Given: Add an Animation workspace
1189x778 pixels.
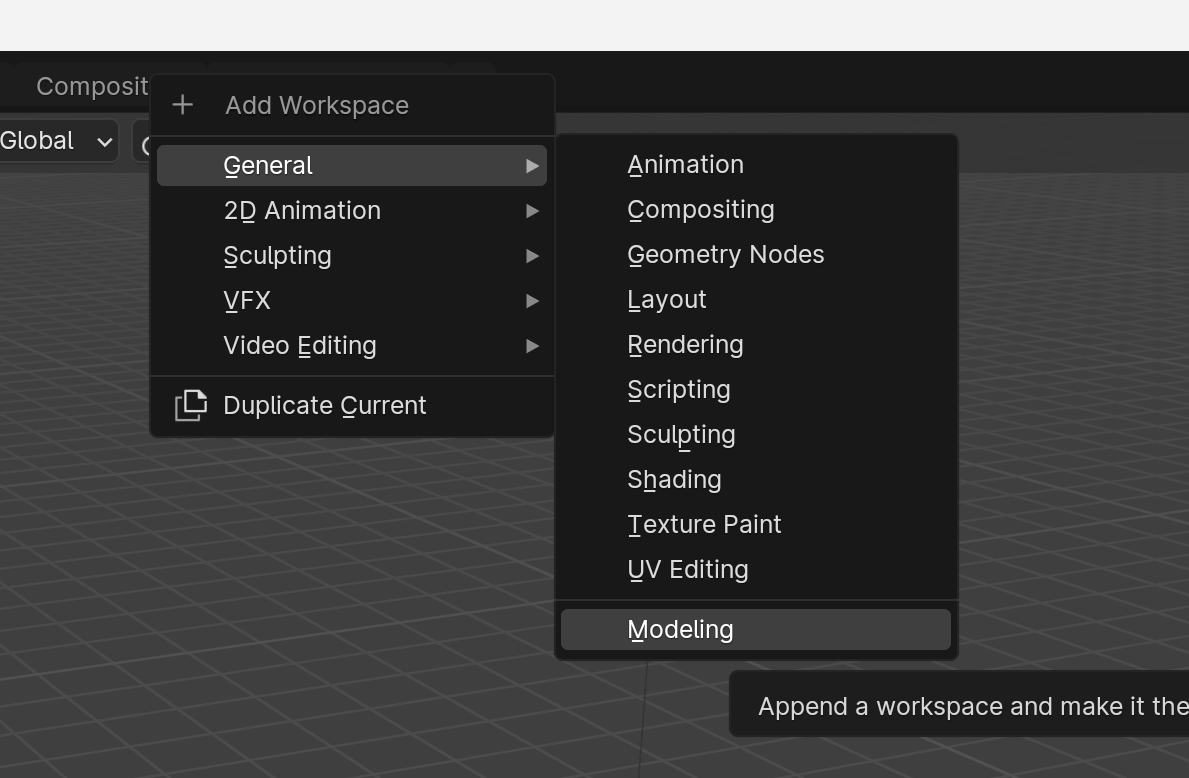Looking at the screenshot, I should [685, 164].
